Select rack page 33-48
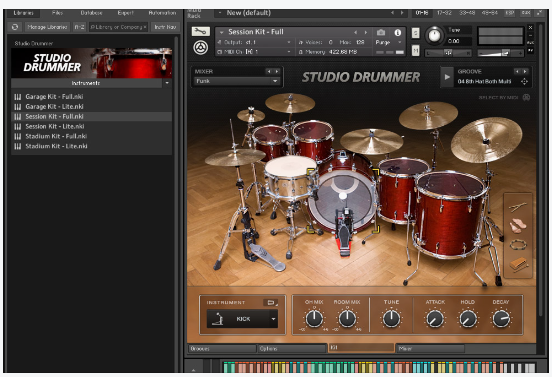The height and width of the screenshot is (377, 552). tap(467, 13)
